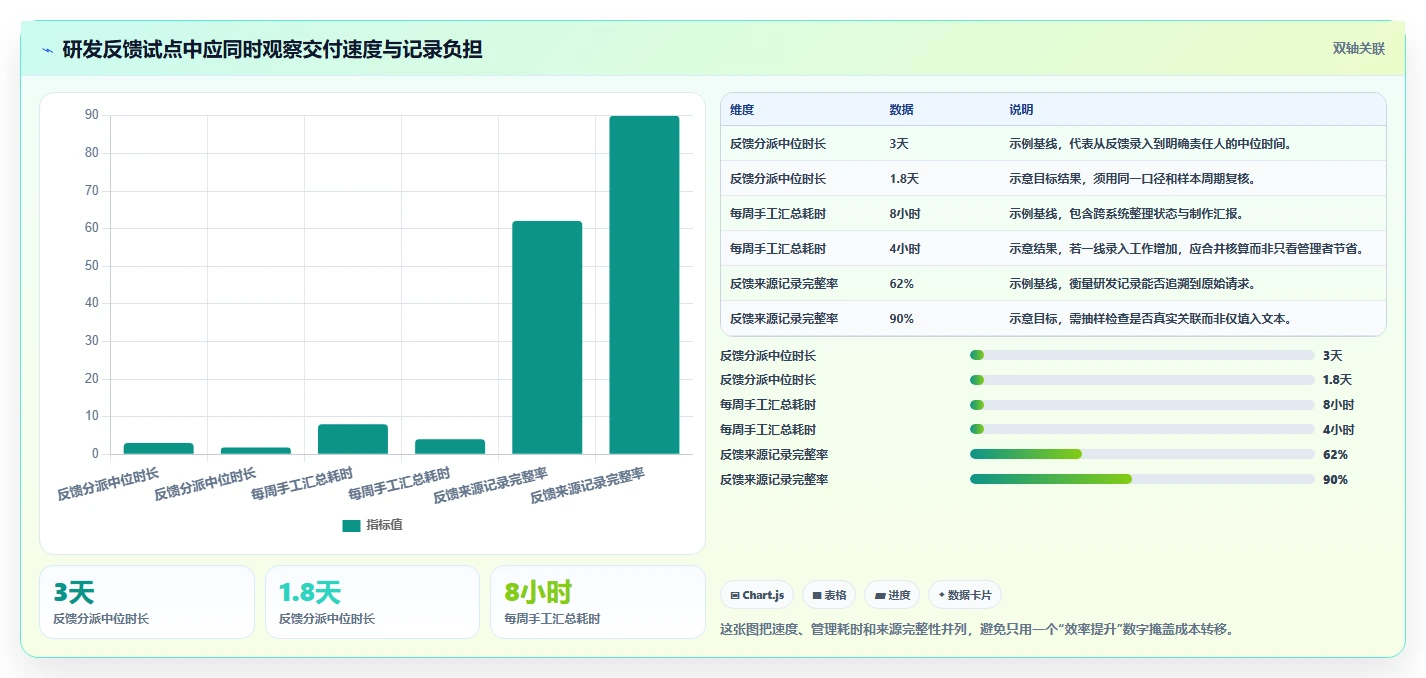Click the 反馈来源记录完整率 cell in the 90% row
The width and height of the screenshot is (1426, 678).
click(784, 319)
